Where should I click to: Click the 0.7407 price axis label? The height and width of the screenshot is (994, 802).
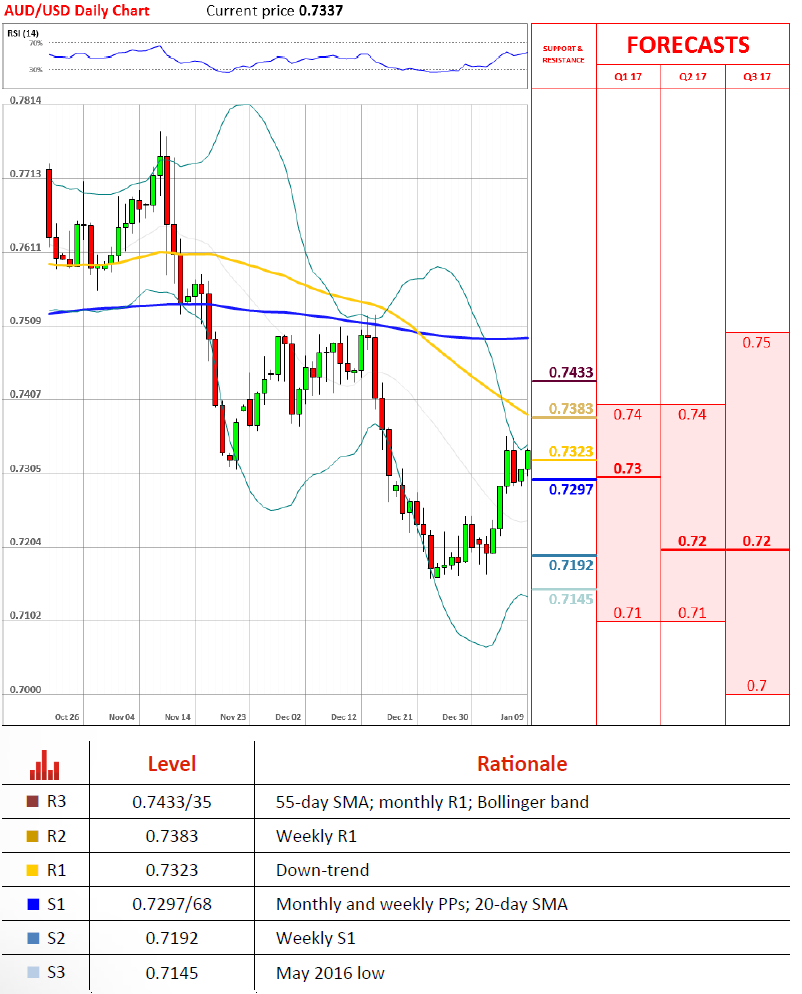point(25,394)
